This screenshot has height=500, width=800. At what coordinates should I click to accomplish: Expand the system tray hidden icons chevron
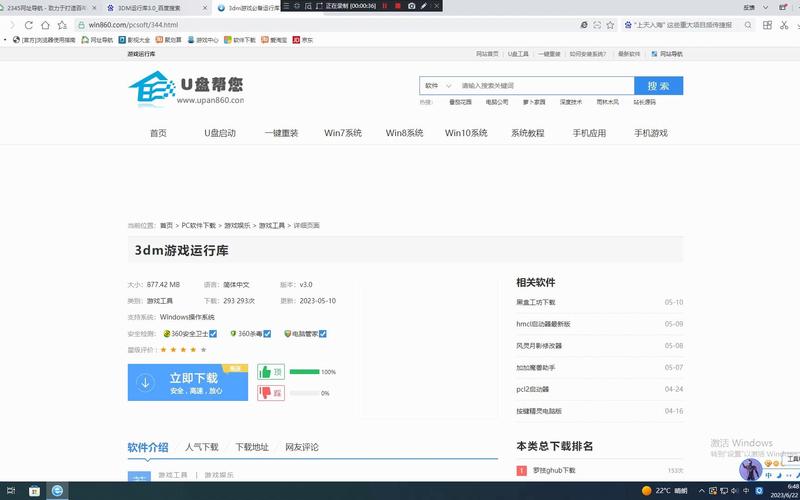coord(702,491)
